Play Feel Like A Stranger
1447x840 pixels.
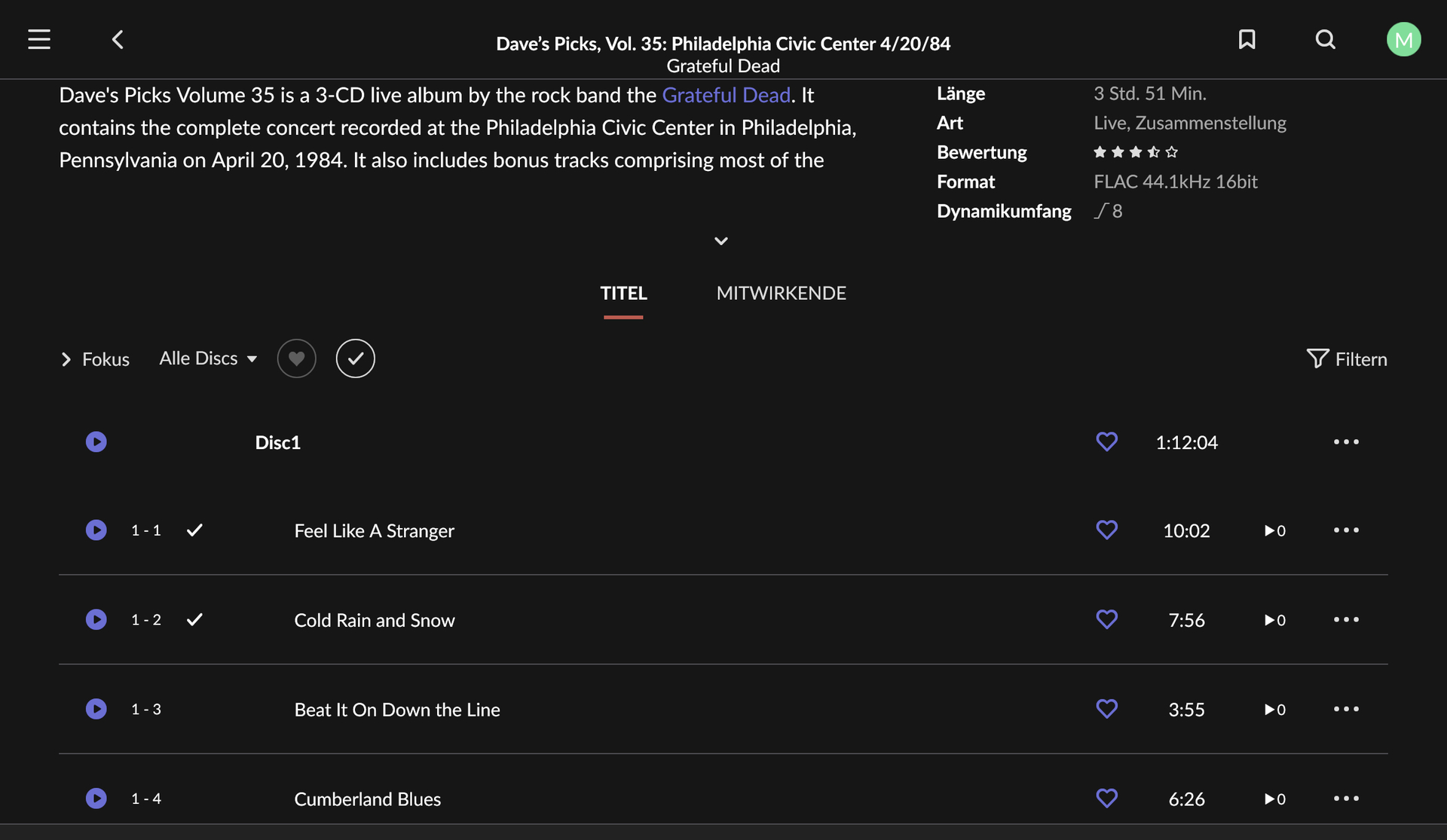96,530
